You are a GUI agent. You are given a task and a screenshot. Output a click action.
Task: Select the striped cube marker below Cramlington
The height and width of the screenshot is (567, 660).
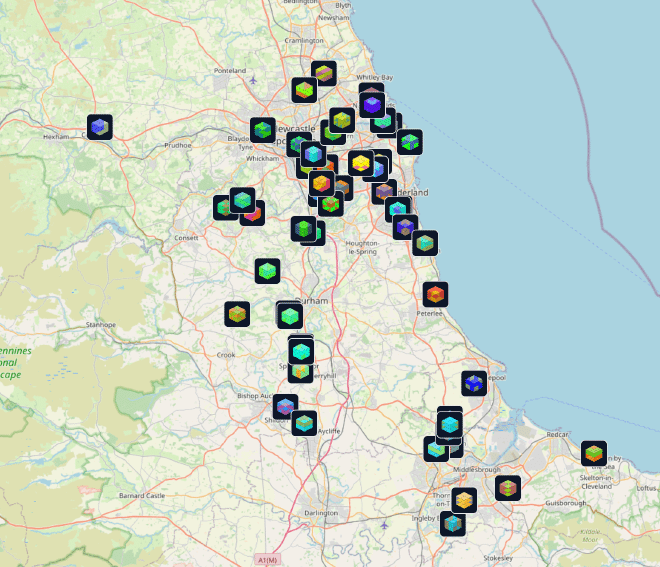pyautogui.click(x=323, y=74)
